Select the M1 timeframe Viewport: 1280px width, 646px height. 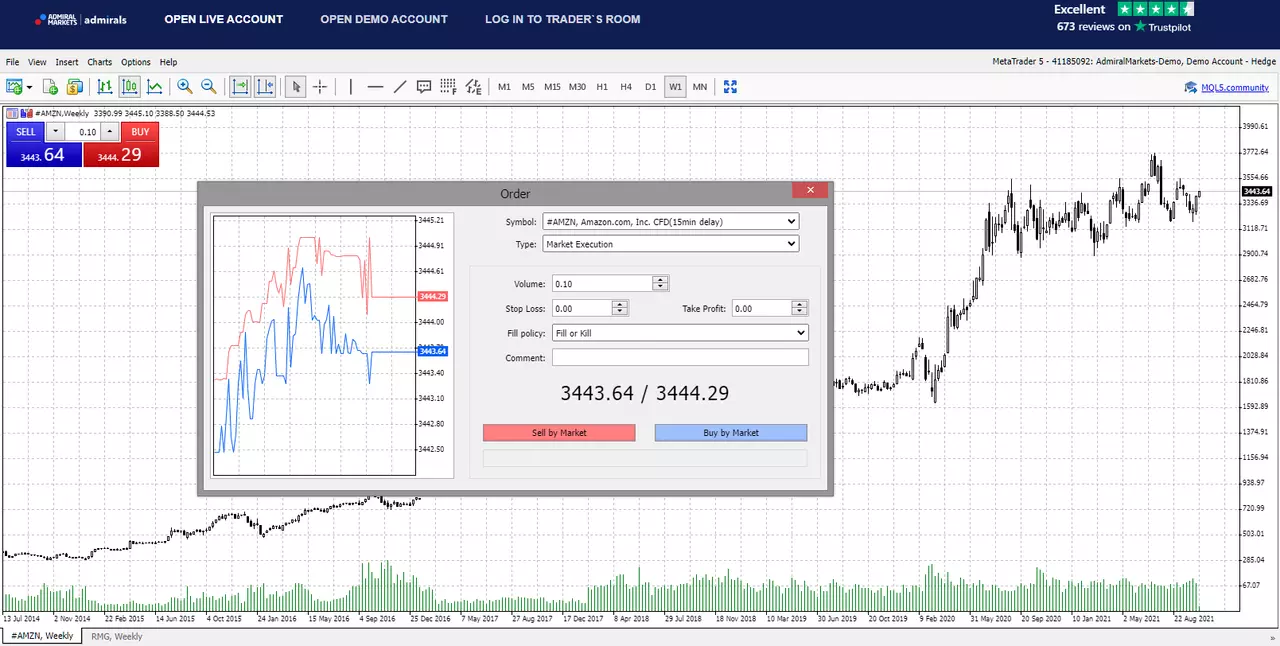click(x=504, y=87)
